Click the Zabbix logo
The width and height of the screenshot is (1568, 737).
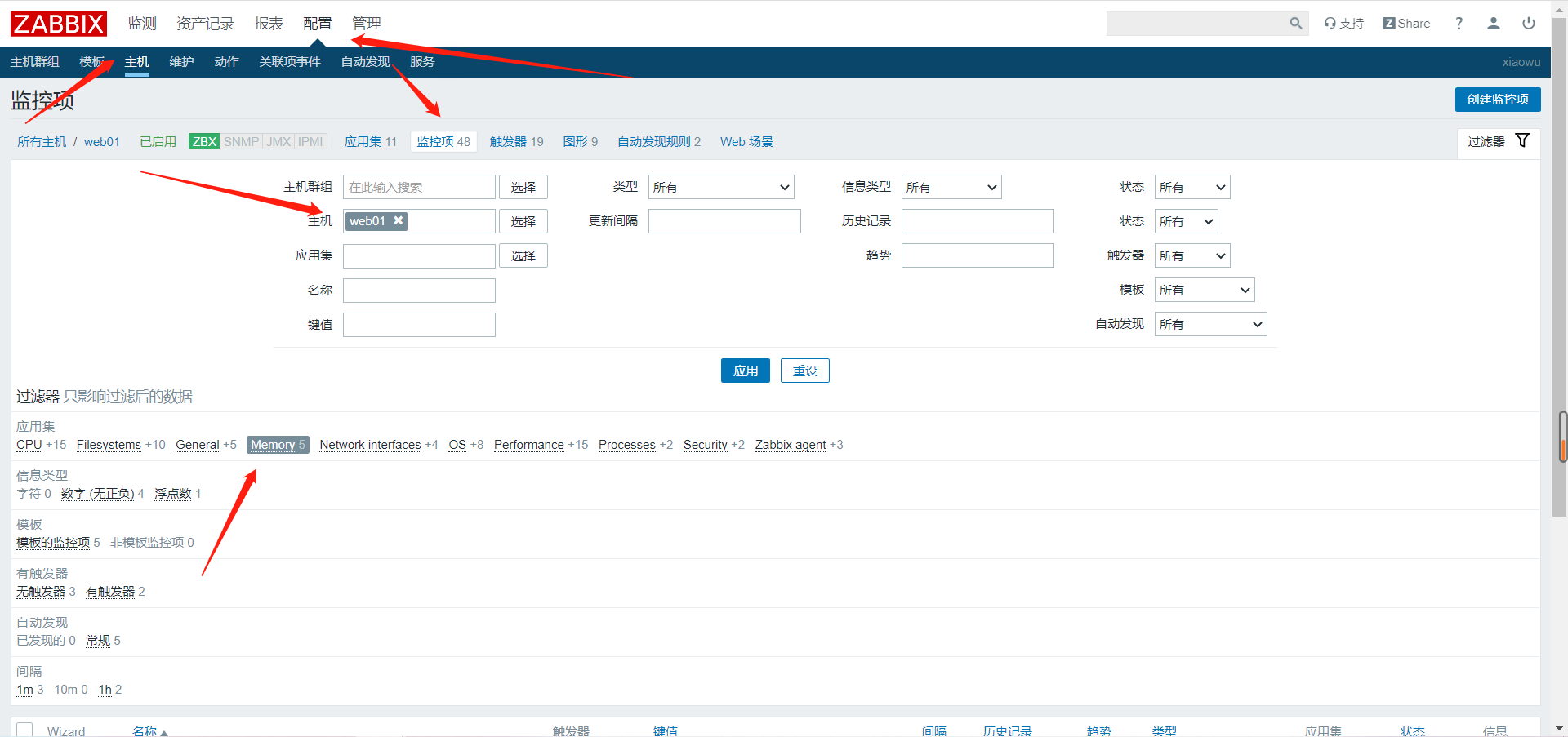pyautogui.click(x=58, y=24)
